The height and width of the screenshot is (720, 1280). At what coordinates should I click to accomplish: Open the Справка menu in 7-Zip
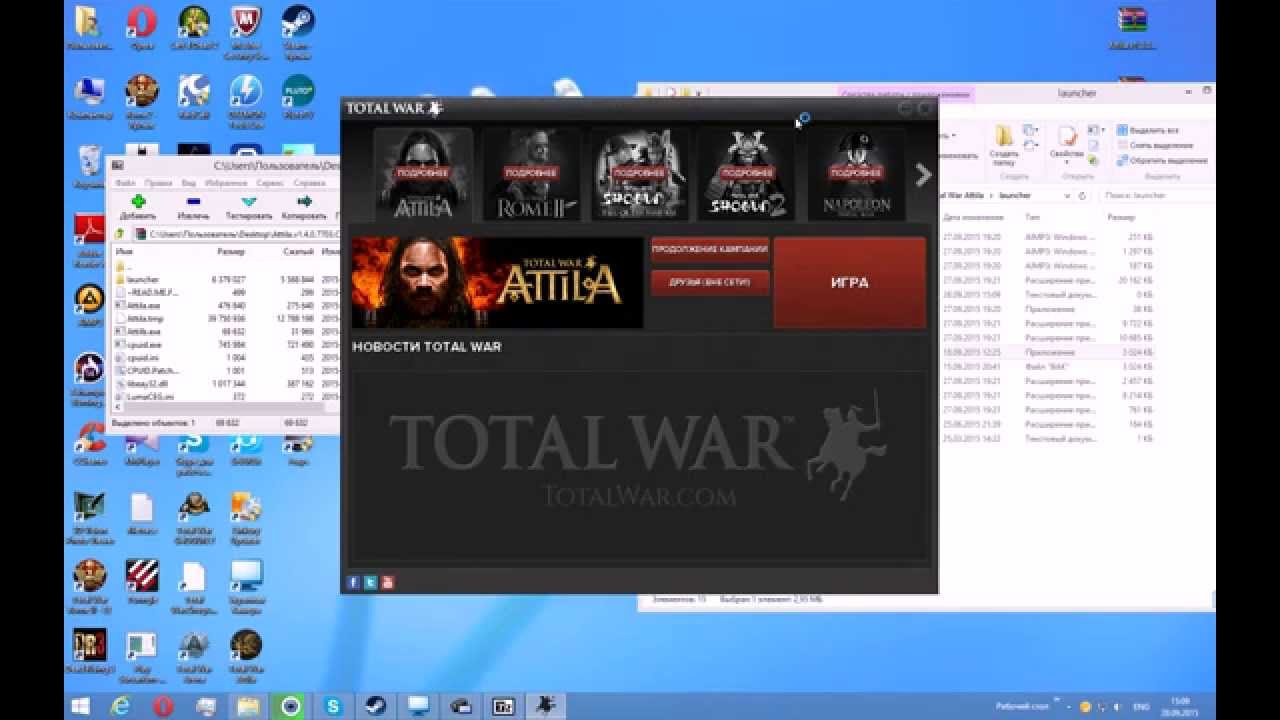click(309, 184)
